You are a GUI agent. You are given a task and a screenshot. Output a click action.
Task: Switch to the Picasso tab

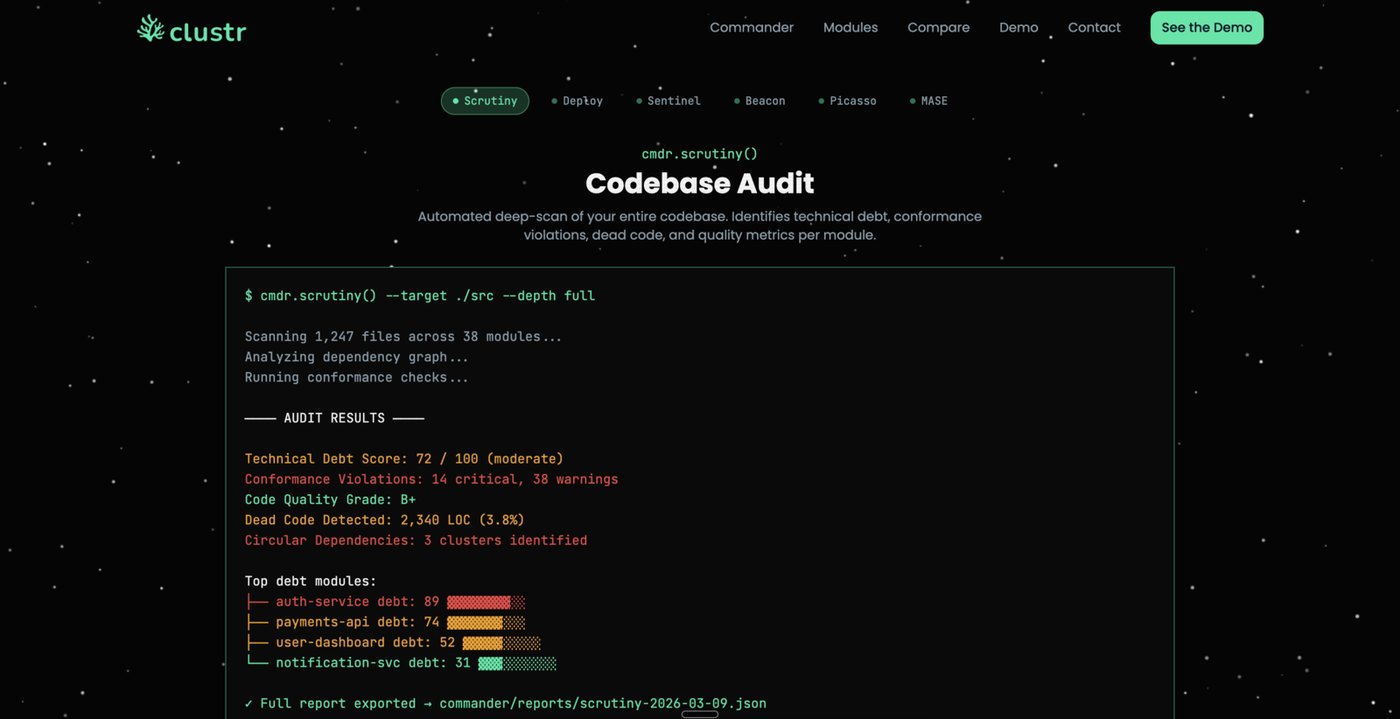coord(847,101)
